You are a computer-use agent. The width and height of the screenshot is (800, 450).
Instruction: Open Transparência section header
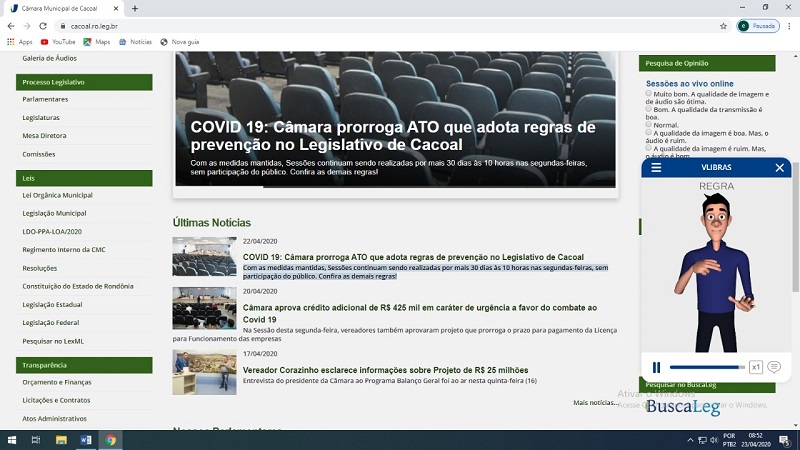[x=84, y=365]
